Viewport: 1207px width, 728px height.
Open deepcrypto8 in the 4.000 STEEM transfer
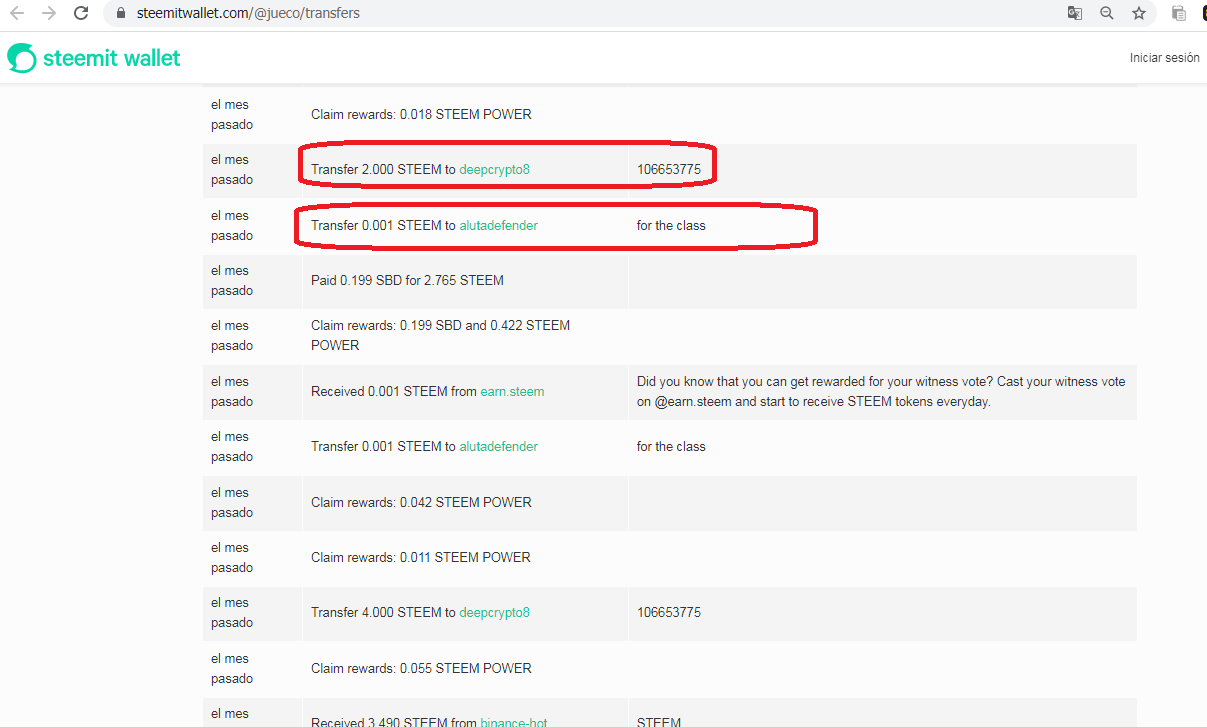point(494,612)
